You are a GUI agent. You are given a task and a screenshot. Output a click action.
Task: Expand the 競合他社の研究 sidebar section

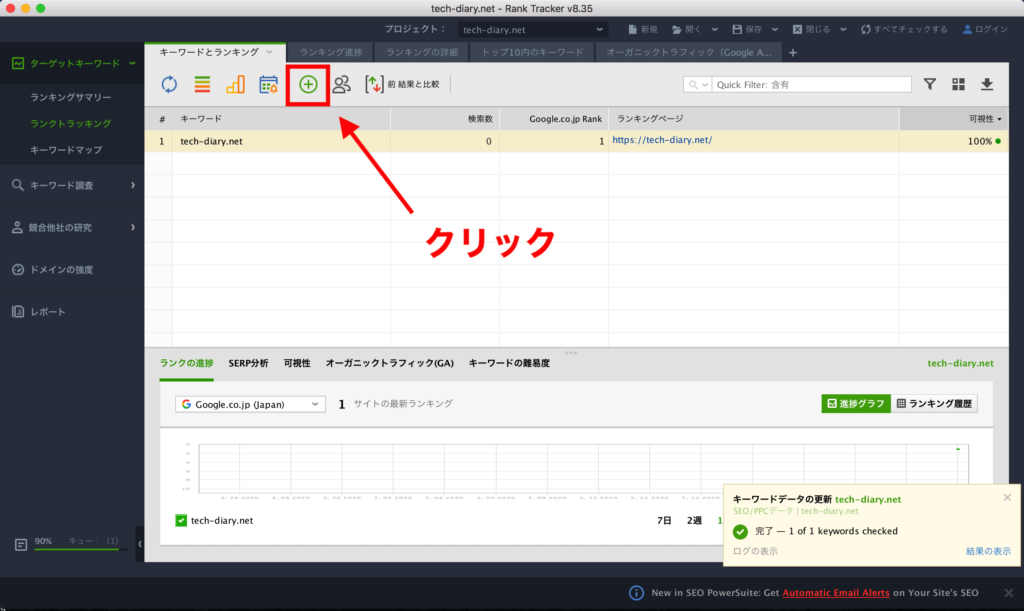pyautogui.click(x=133, y=227)
